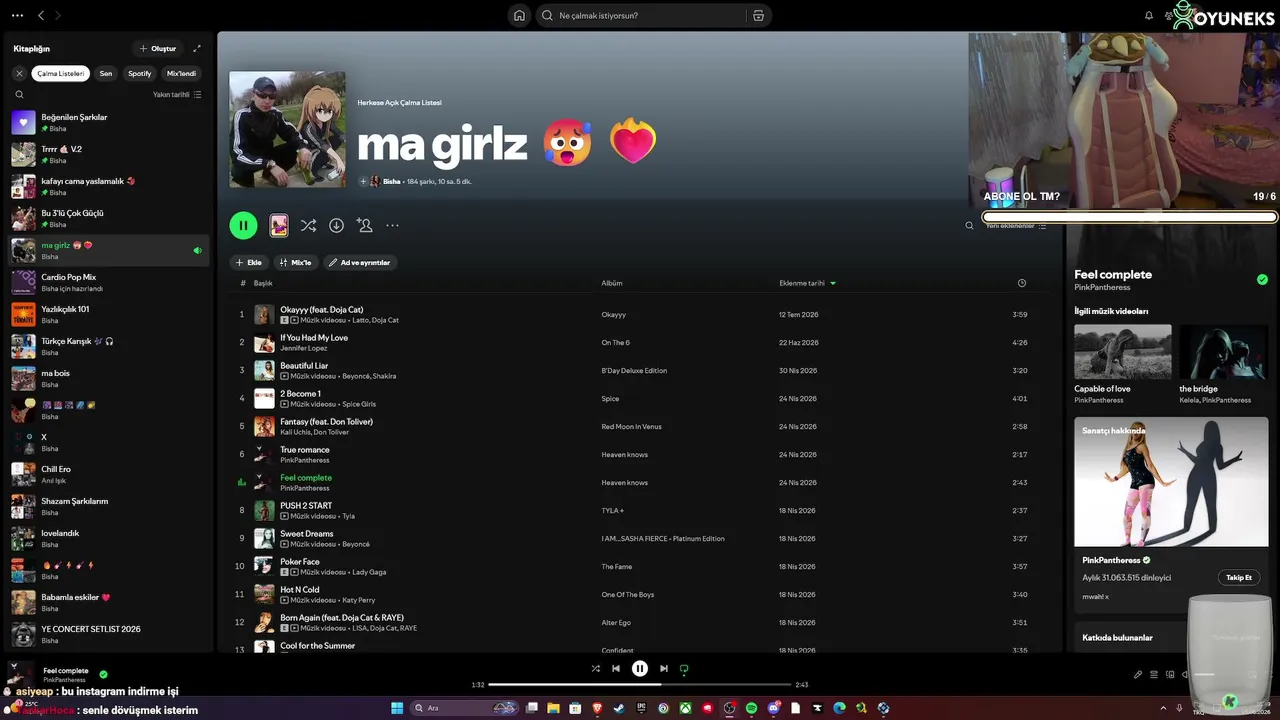The width and height of the screenshot is (1280, 720).
Task: Open the Yeni eklenenler view dropdown
Action: (1016, 226)
